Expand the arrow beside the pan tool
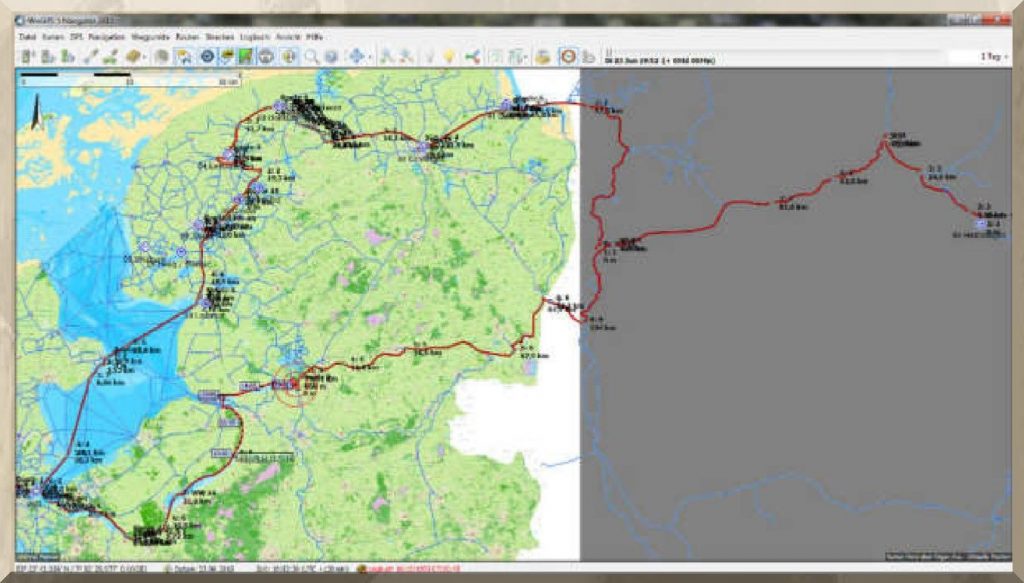The image size is (1024, 583). point(370,57)
